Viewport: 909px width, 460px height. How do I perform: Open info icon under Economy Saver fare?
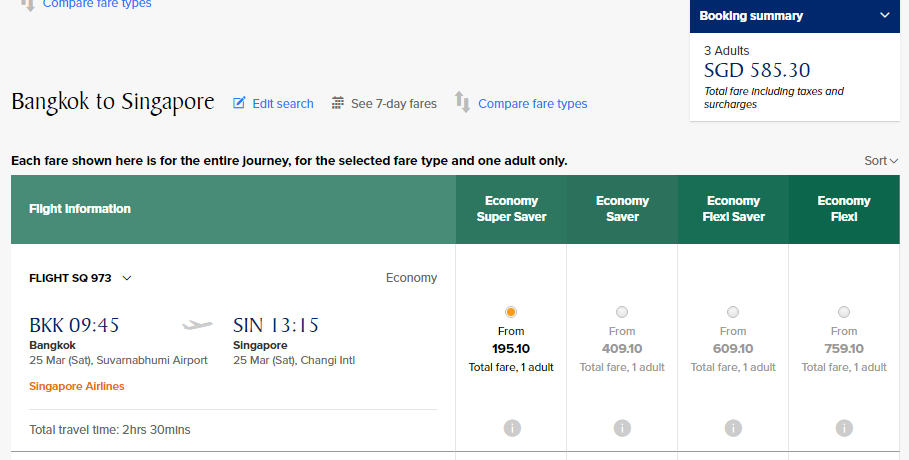pyautogui.click(x=622, y=428)
